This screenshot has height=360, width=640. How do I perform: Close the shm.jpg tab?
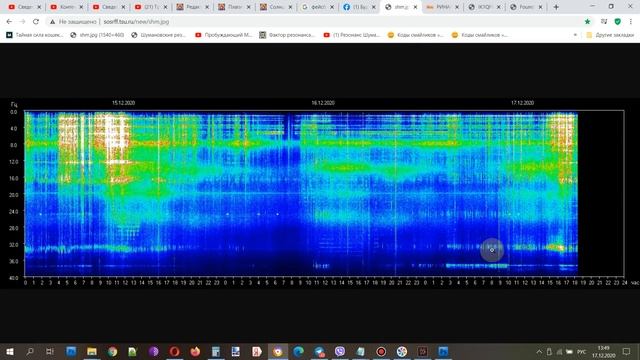[x=415, y=7]
